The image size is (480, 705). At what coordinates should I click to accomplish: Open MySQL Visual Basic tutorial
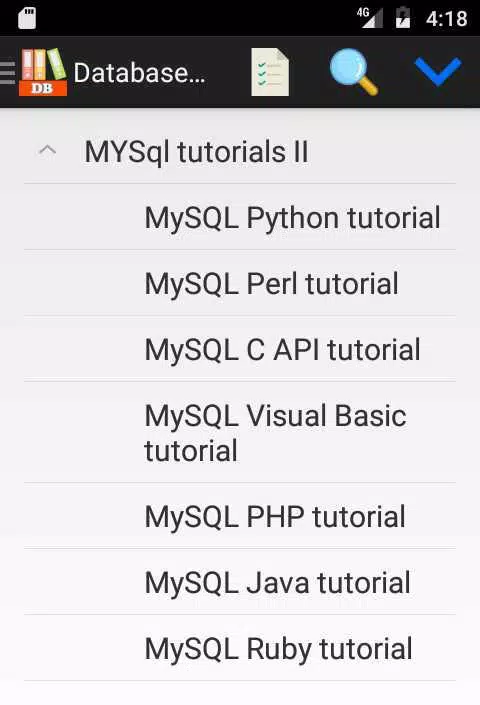click(x=240, y=433)
